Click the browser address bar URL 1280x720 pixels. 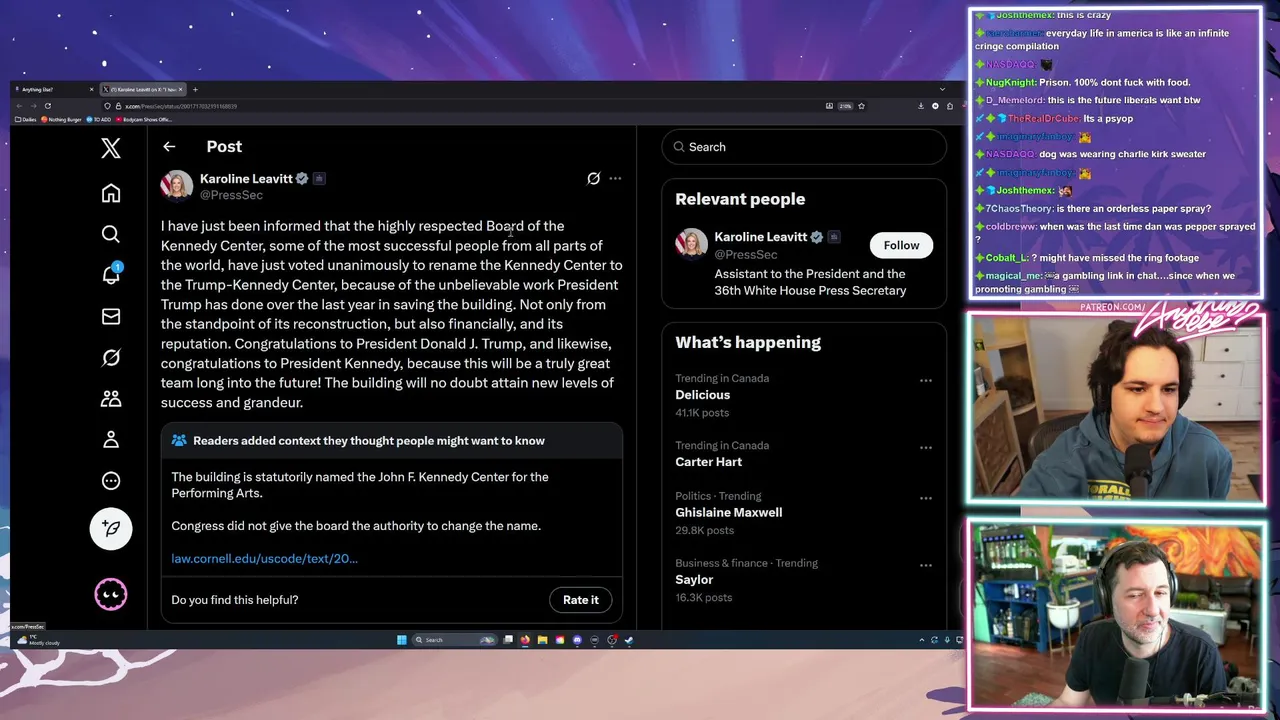click(x=180, y=106)
